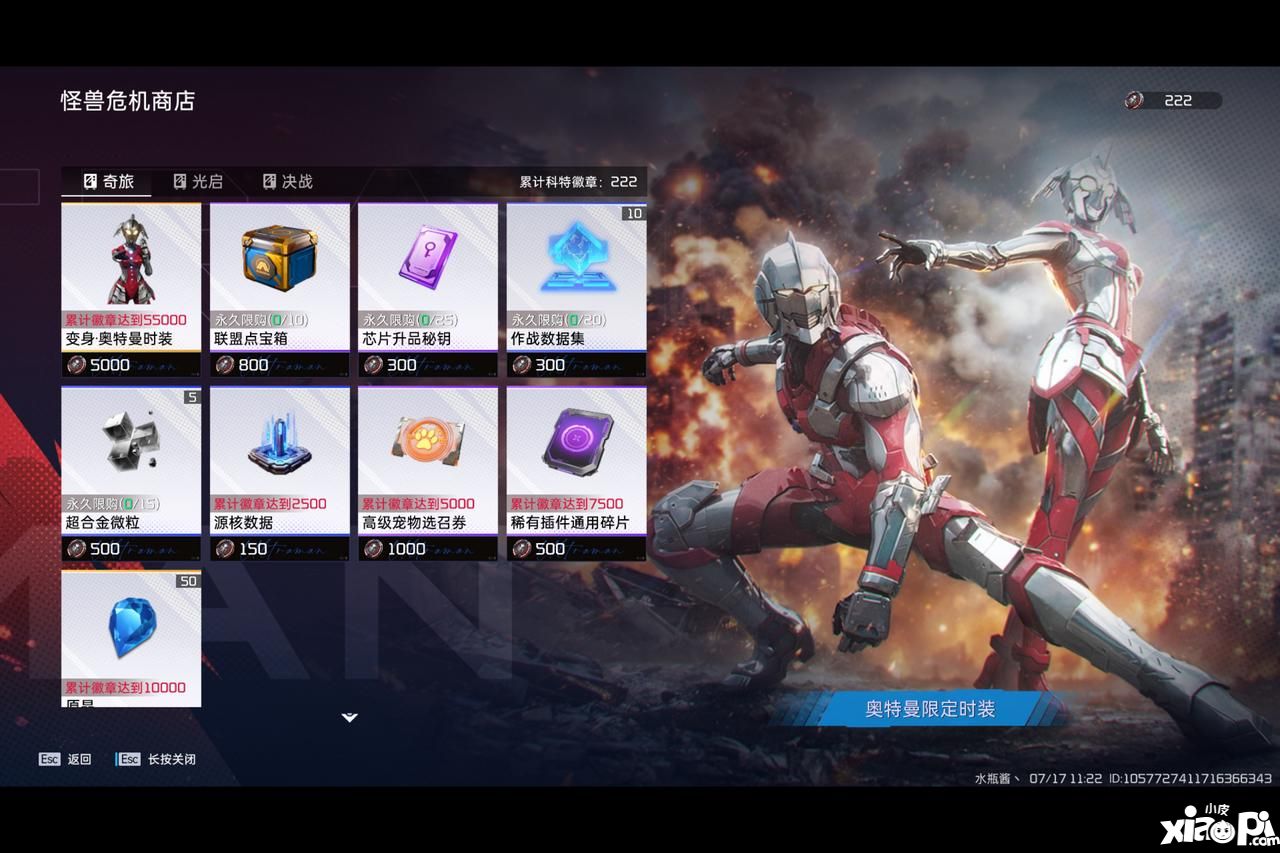Click the 累计徽章达到7500 requirement text
The image size is (1280, 853).
(x=567, y=504)
